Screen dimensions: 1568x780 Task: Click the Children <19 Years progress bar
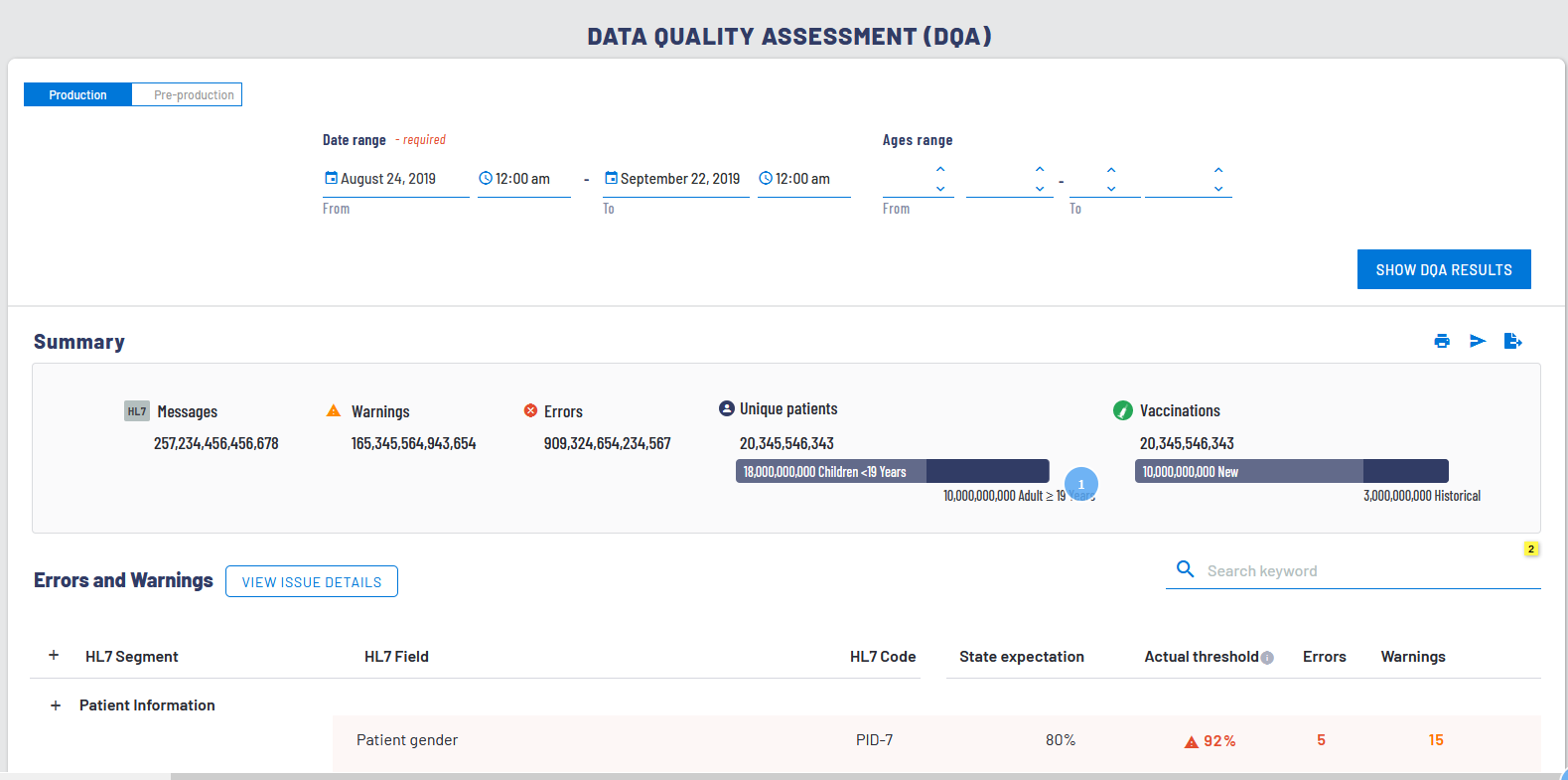tap(831, 471)
